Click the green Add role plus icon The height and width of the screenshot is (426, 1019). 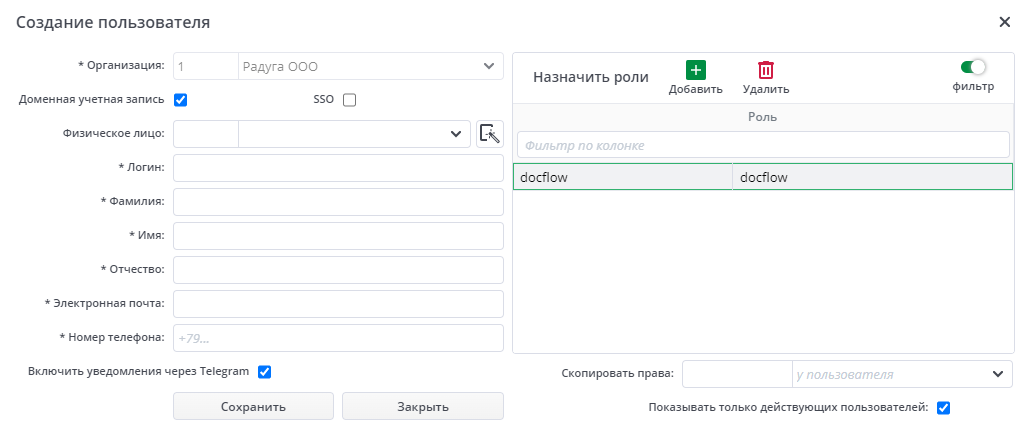point(695,70)
